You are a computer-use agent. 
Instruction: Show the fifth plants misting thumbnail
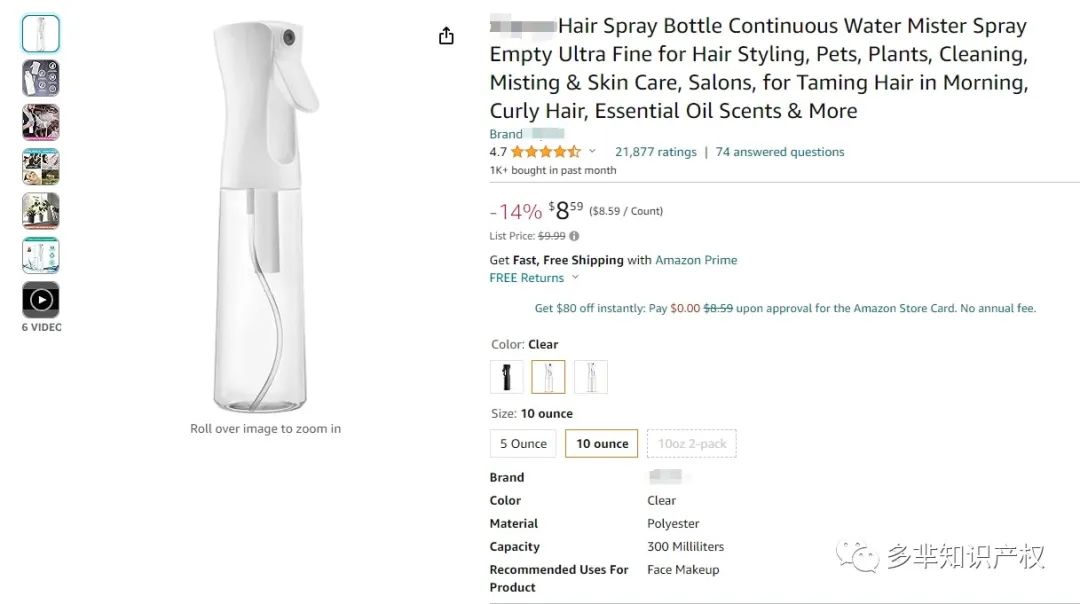click(x=41, y=211)
